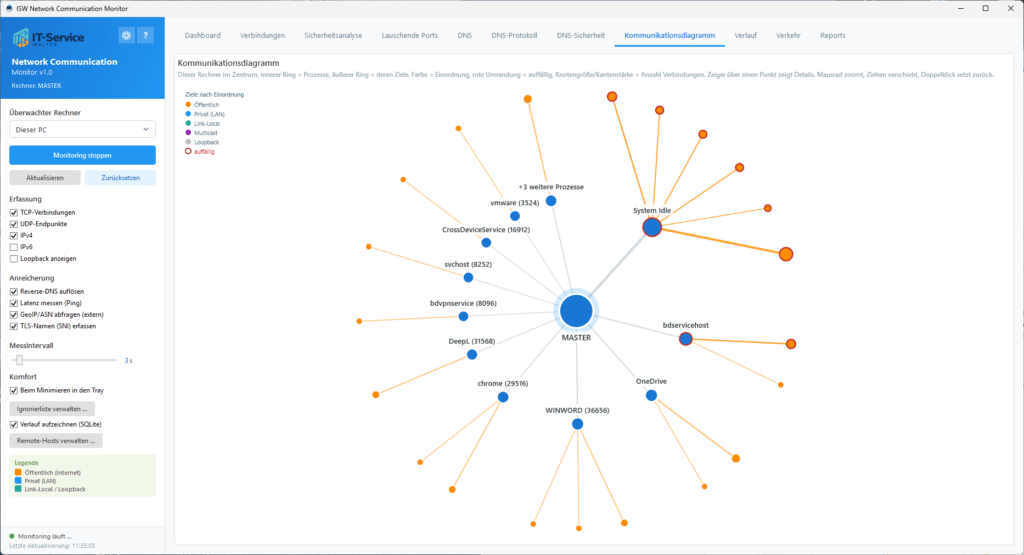Select the CrossDeviceService (16912) node
The height and width of the screenshot is (555, 1024).
click(486, 243)
